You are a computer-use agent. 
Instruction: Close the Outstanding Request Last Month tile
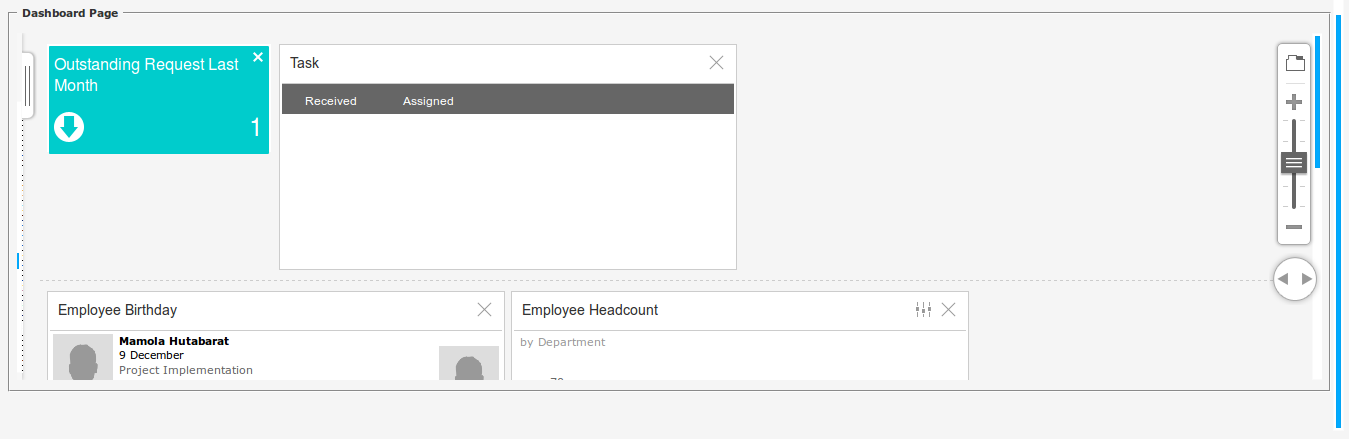coord(258,57)
